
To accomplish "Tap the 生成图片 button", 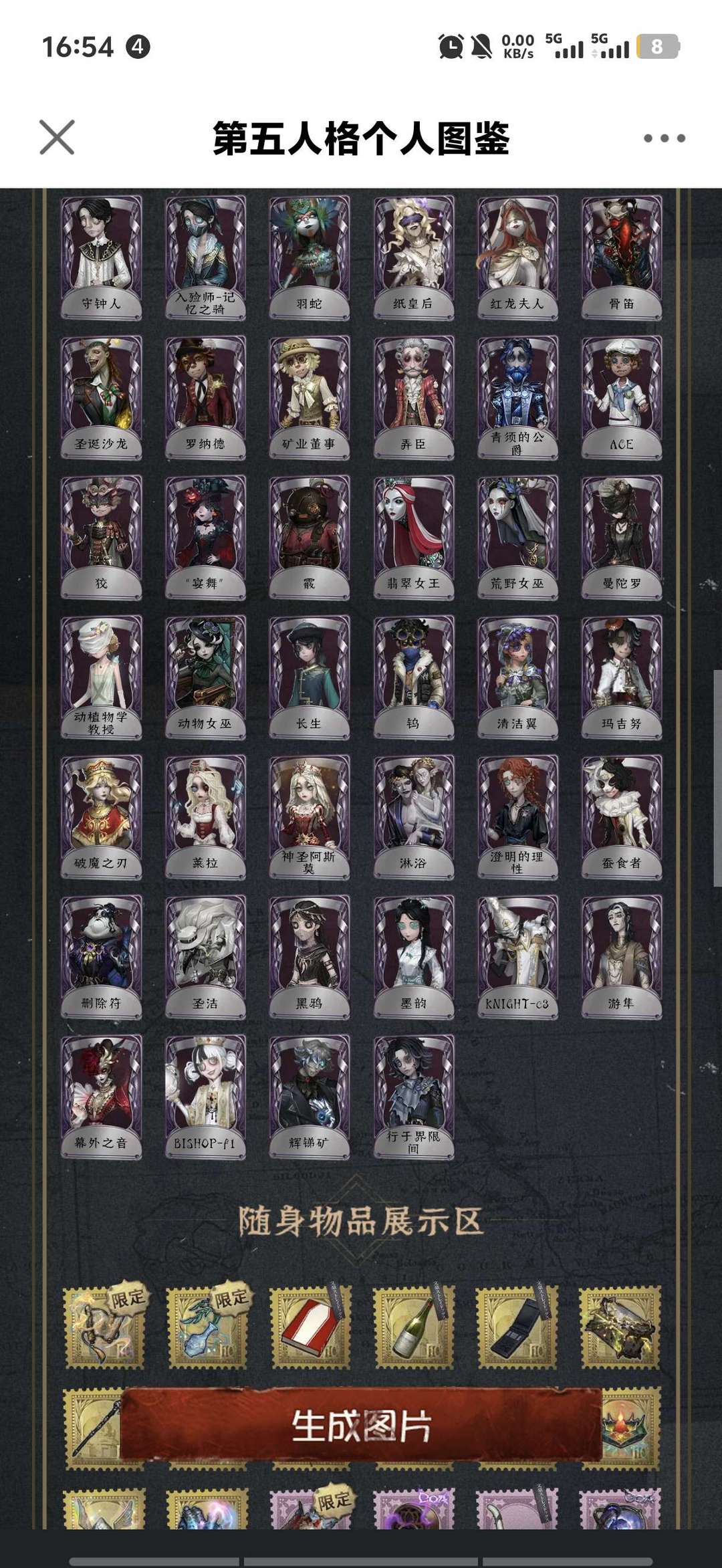I will click(361, 1426).
